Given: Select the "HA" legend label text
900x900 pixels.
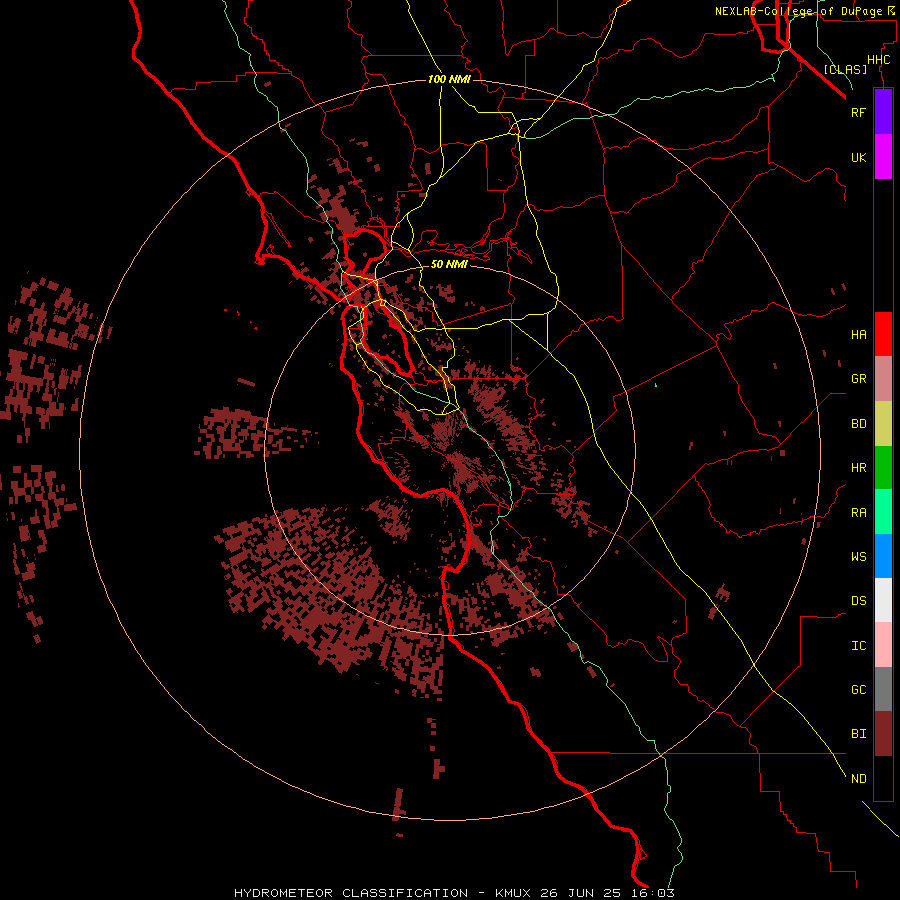Looking at the screenshot, I should 858,334.
